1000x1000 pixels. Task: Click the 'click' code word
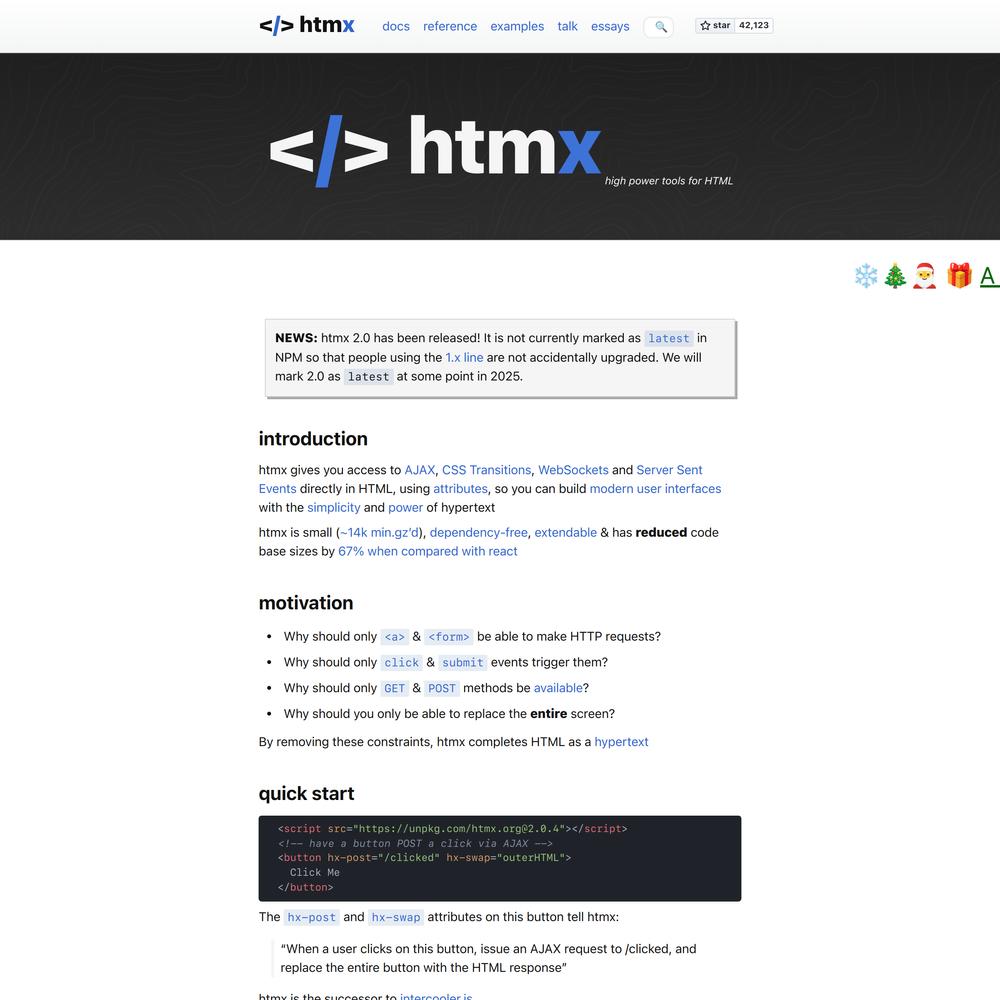pyautogui.click(x=401, y=663)
